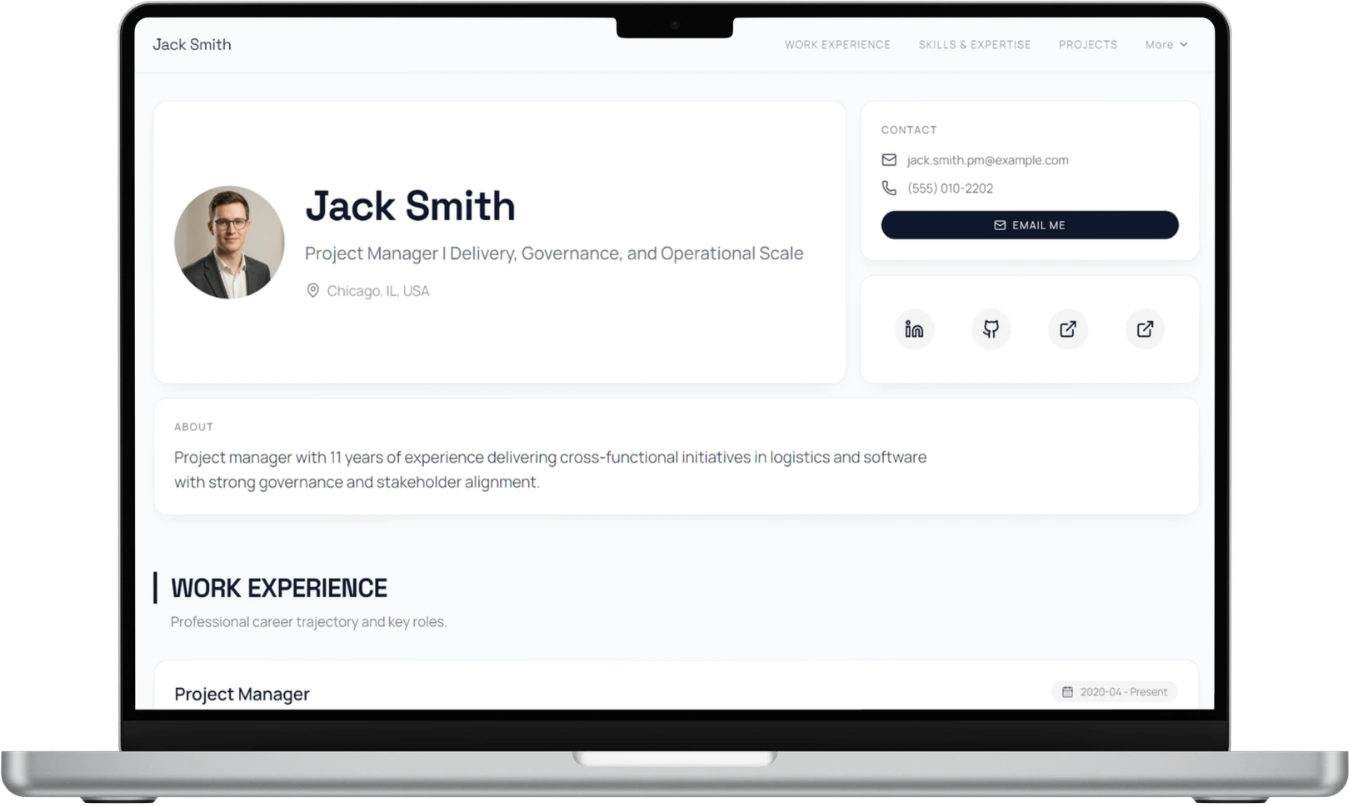Open the LinkedIn profile icon
This screenshot has width=1350, height=806.
coord(914,329)
